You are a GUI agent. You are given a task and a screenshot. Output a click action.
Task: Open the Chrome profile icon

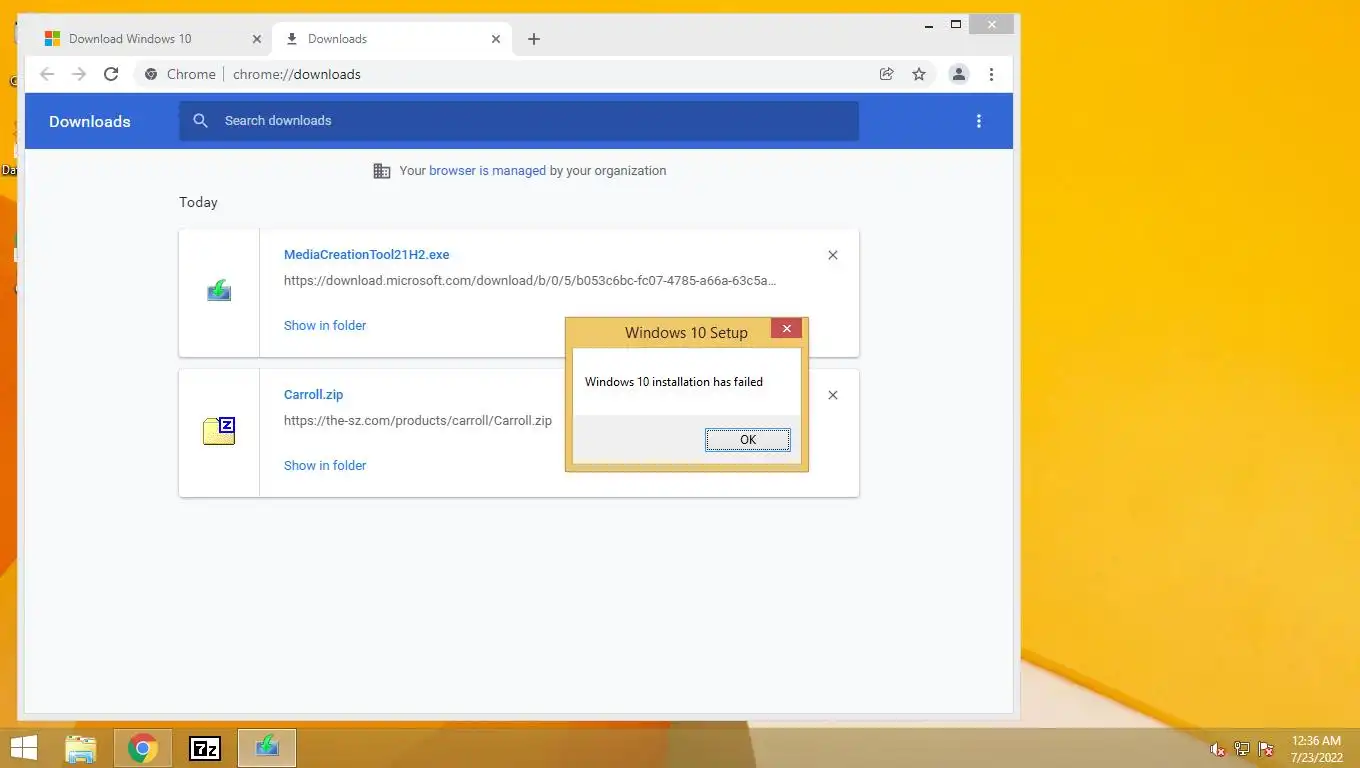click(x=958, y=74)
